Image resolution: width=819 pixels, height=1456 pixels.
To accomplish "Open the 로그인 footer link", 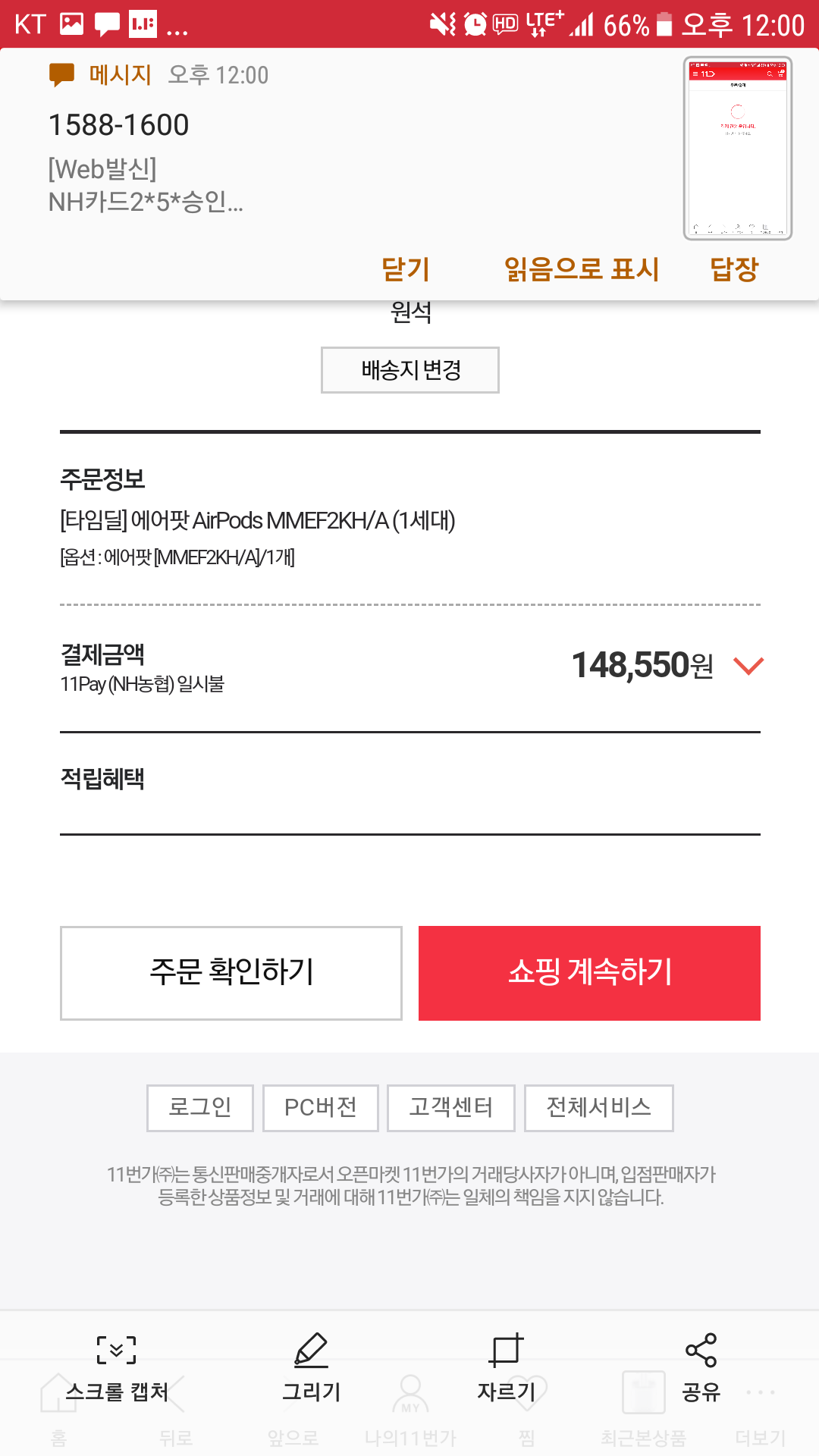I will click(x=200, y=1108).
